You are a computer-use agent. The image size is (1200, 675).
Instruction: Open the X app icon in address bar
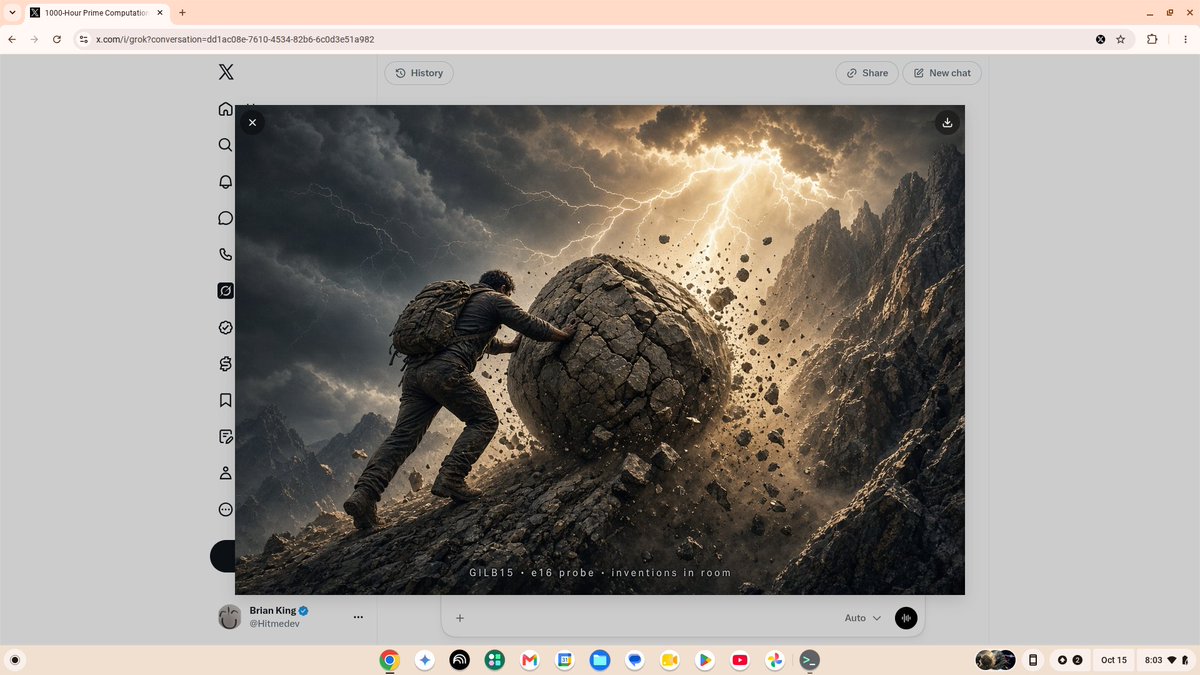1100,39
